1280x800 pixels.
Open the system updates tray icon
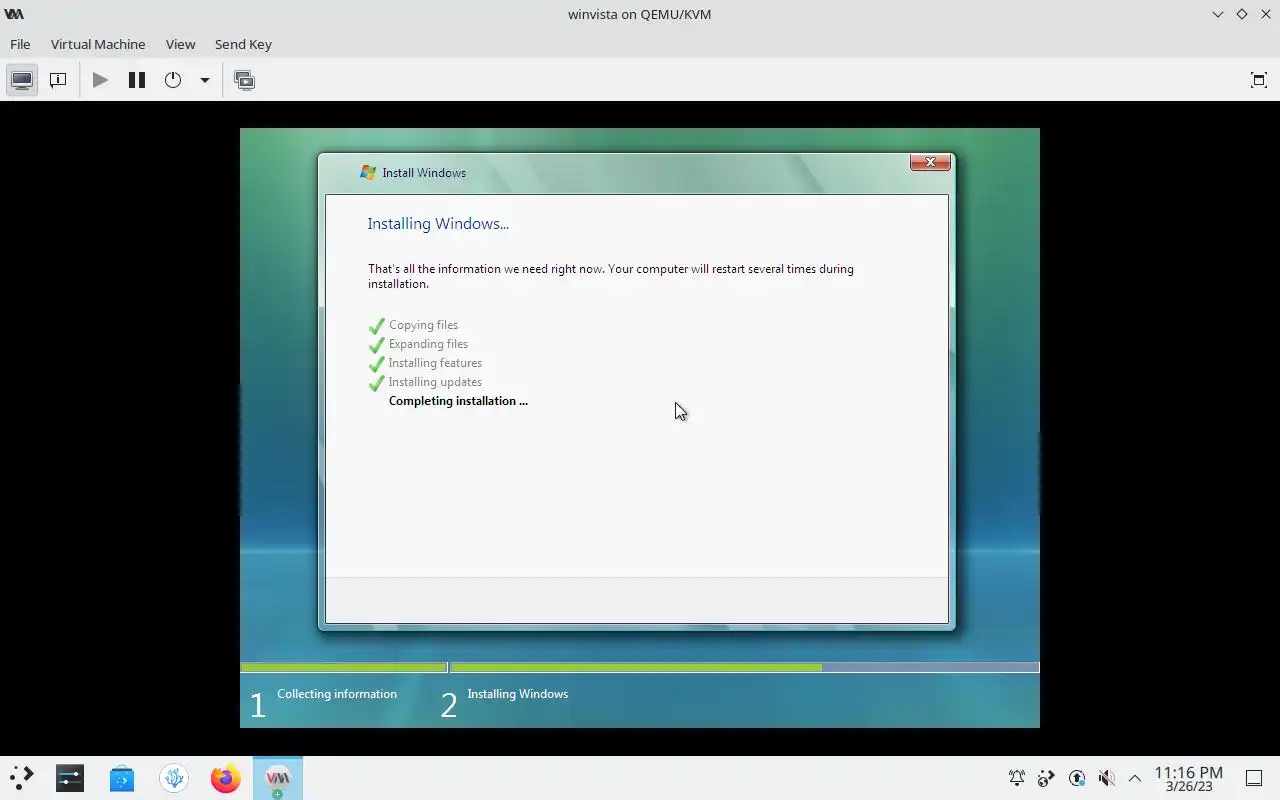click(x=1076, y=778)
